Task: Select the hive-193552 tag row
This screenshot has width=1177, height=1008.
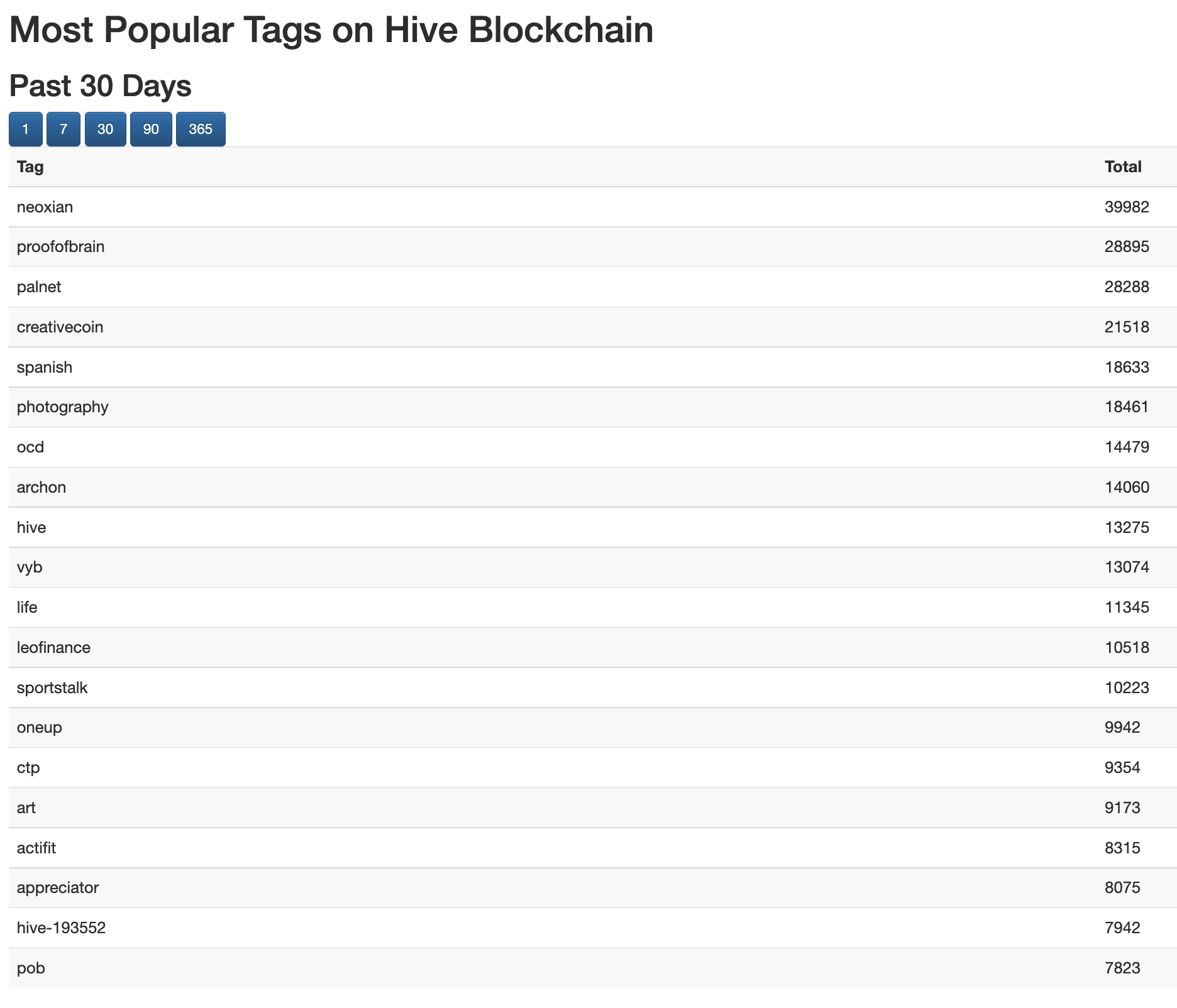Action: pyautogui.click(x=593, y=928)
